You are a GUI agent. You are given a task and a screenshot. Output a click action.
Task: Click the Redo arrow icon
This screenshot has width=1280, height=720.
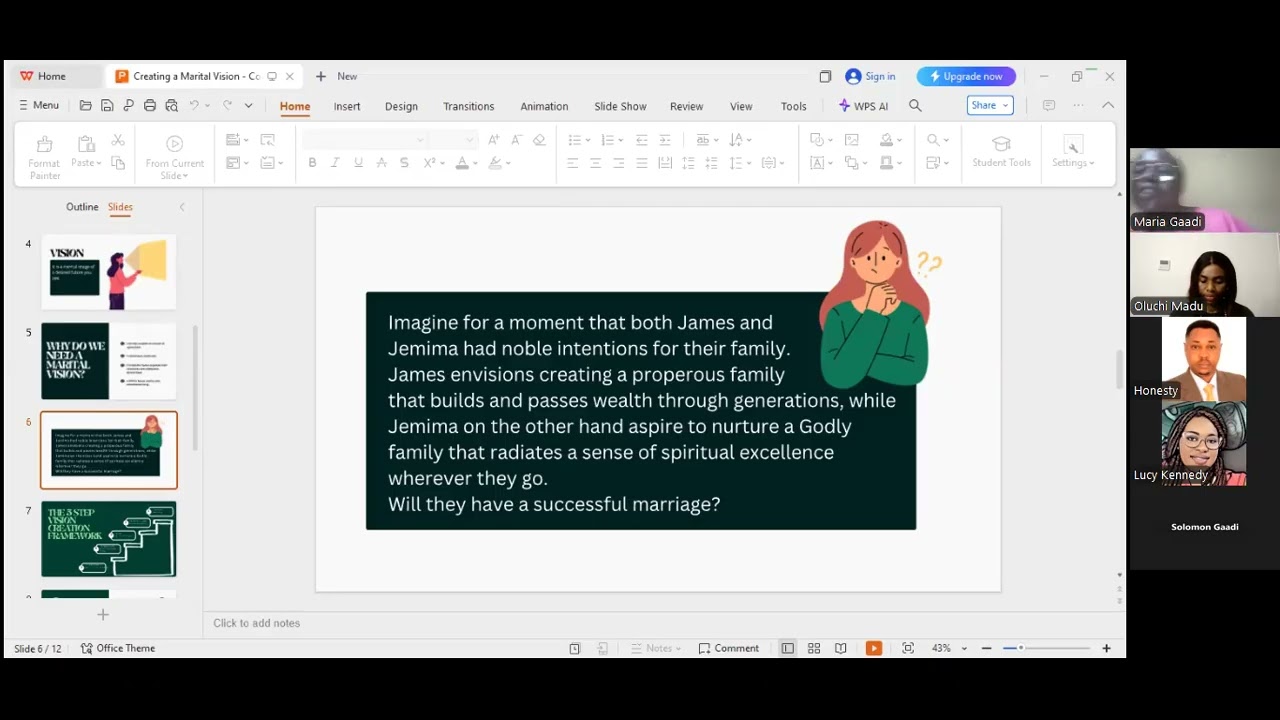coord(227,105)
